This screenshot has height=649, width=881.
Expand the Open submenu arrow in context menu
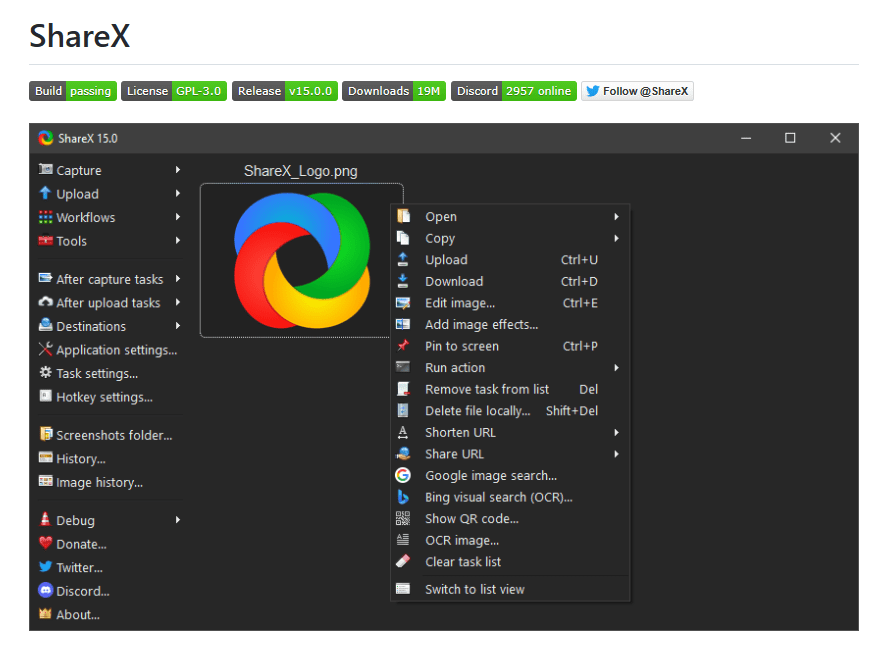click(616, 216)
